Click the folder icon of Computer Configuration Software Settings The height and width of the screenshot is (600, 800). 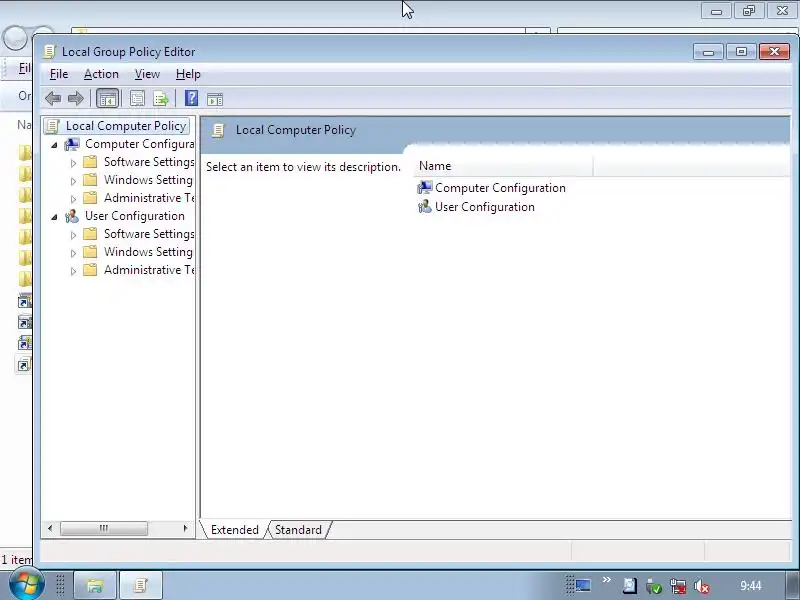coord(90,162)
